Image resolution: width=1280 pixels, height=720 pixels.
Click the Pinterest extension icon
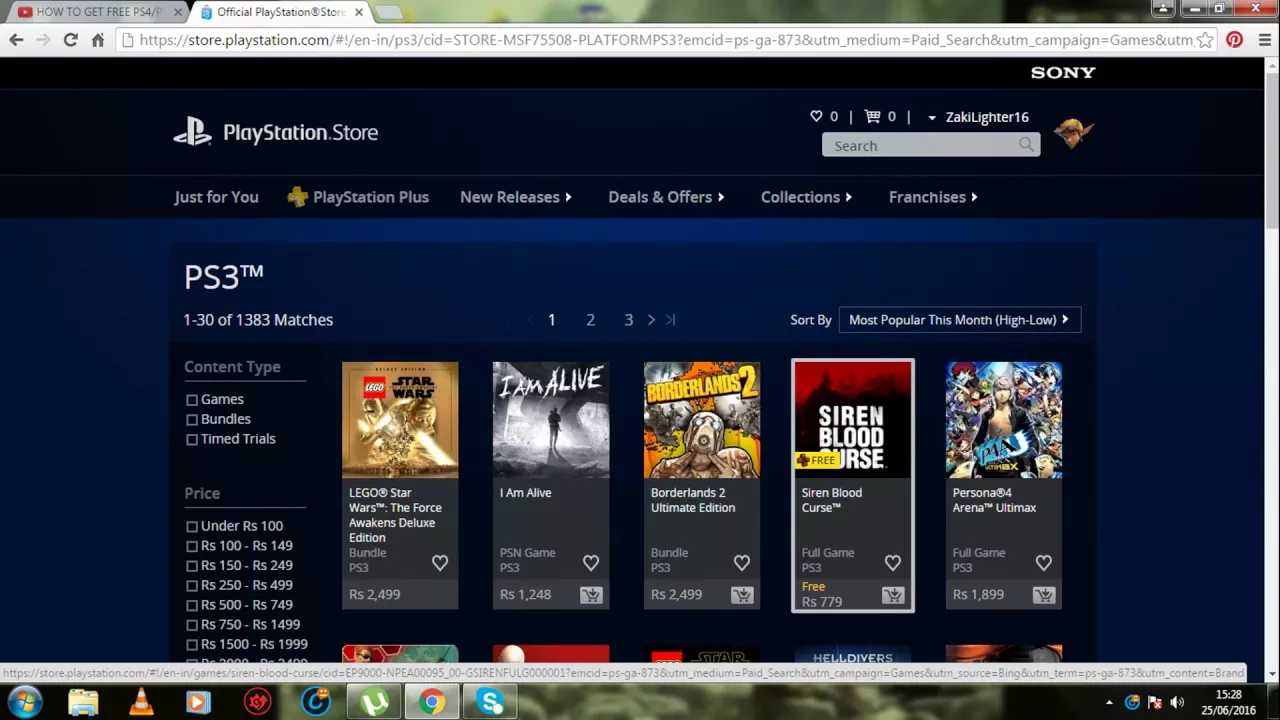pos(1235,40)
